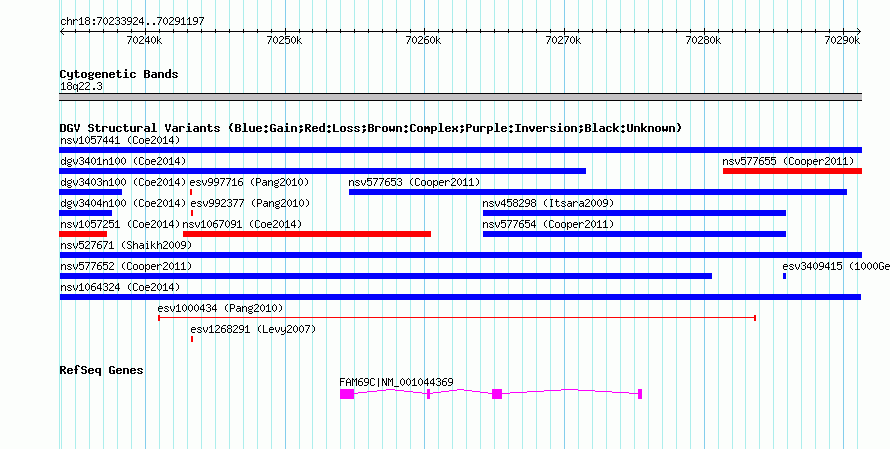Click the last FAM69C exon near 70275k
The height and width of the screenshot is (449, 890).
point(640,394)
